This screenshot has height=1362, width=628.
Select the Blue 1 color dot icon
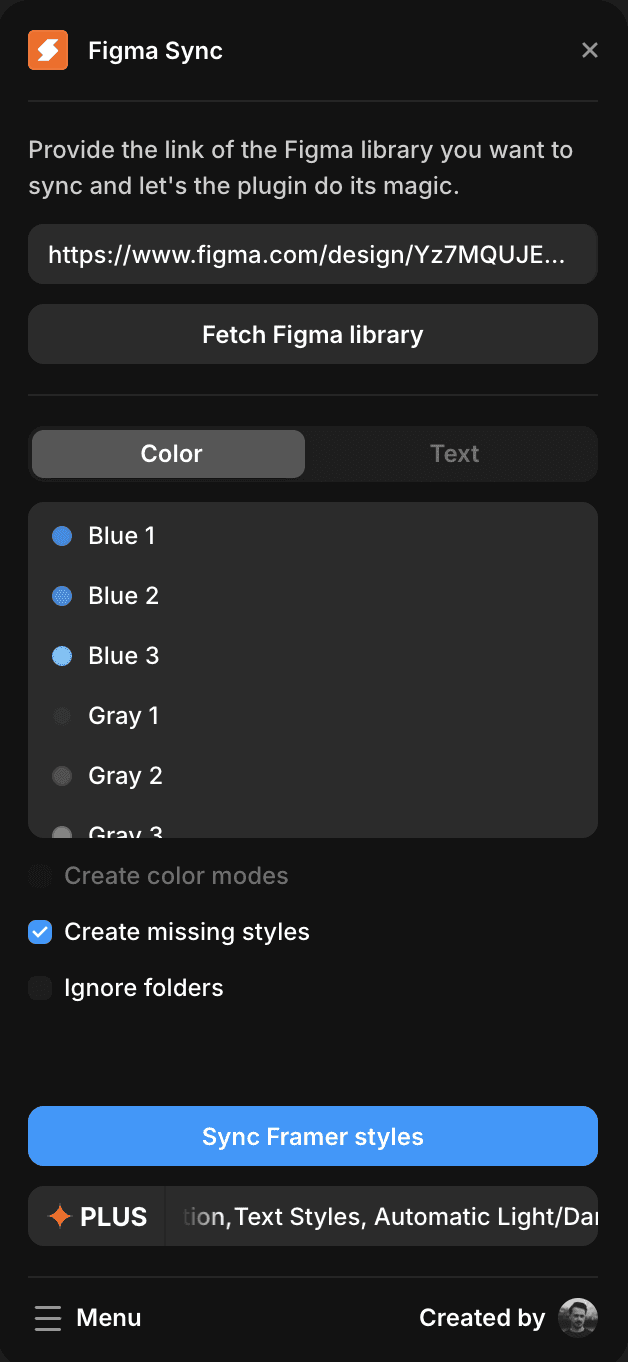61,535
